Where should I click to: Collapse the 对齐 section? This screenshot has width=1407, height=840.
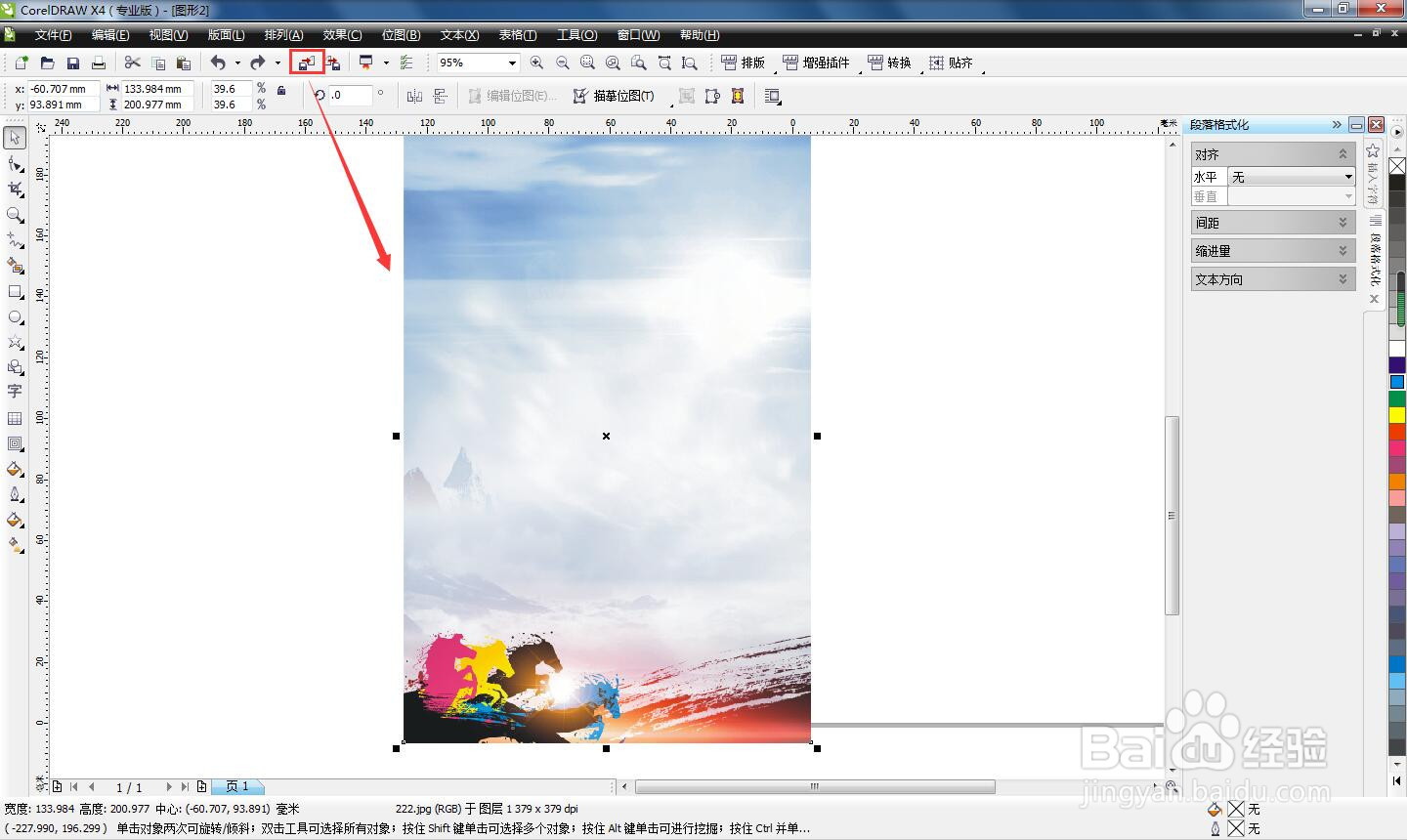click(1343, 154)
